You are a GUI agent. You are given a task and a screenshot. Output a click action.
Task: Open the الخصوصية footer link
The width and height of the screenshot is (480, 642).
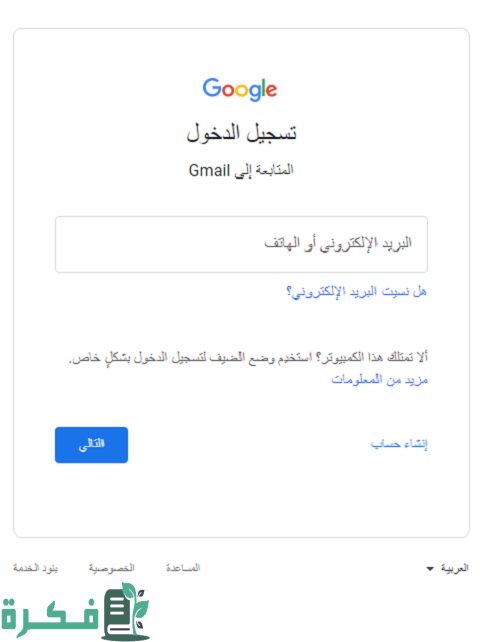click(111, 568)
